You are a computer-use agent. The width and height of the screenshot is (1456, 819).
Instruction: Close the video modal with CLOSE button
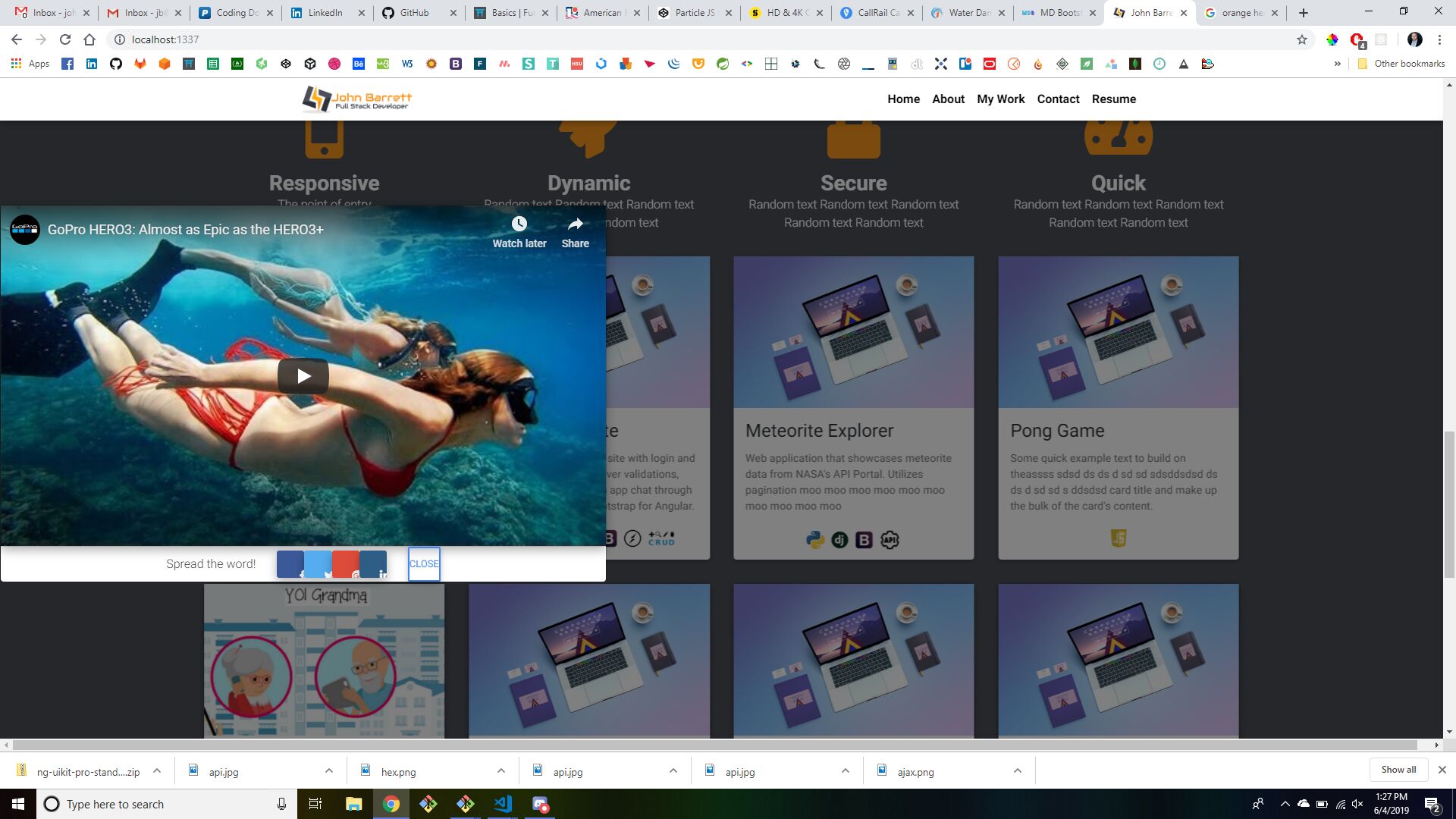click(x=424, y=564)
